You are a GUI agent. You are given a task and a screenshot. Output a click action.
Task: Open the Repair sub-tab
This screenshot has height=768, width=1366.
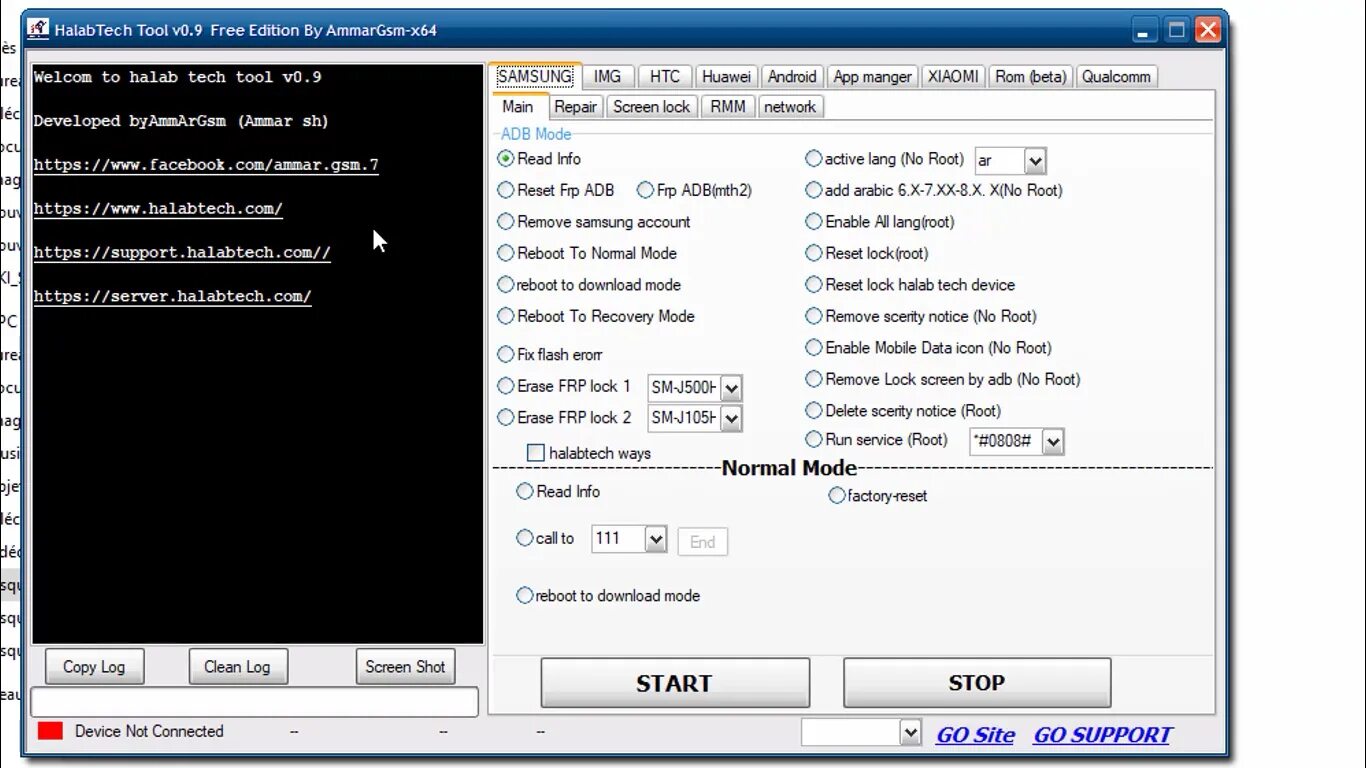pos(575,107)
